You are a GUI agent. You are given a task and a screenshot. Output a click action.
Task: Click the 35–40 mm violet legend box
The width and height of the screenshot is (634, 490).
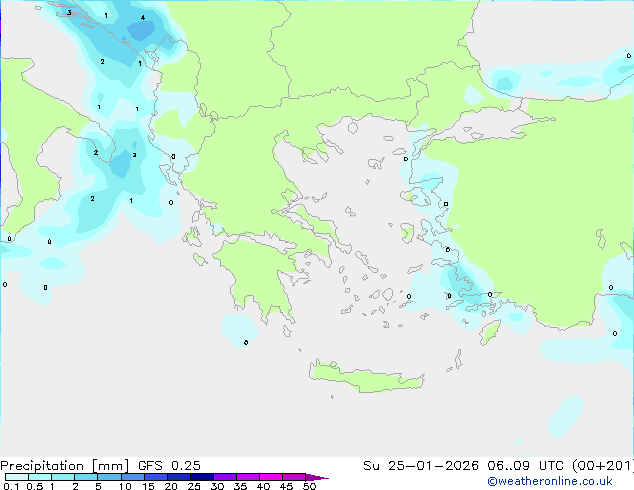point(247,477)
